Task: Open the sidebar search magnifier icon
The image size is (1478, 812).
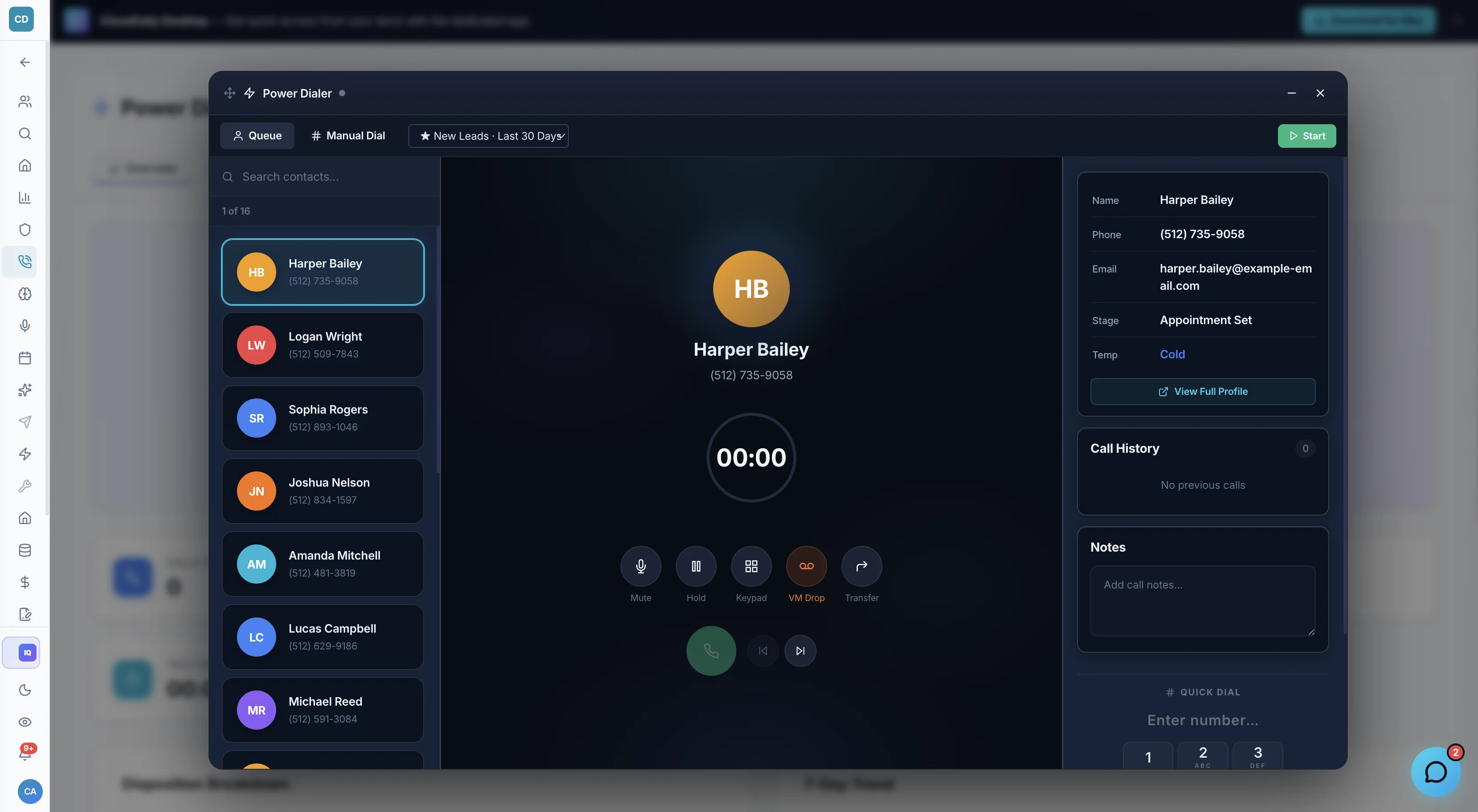Action: 24,134
